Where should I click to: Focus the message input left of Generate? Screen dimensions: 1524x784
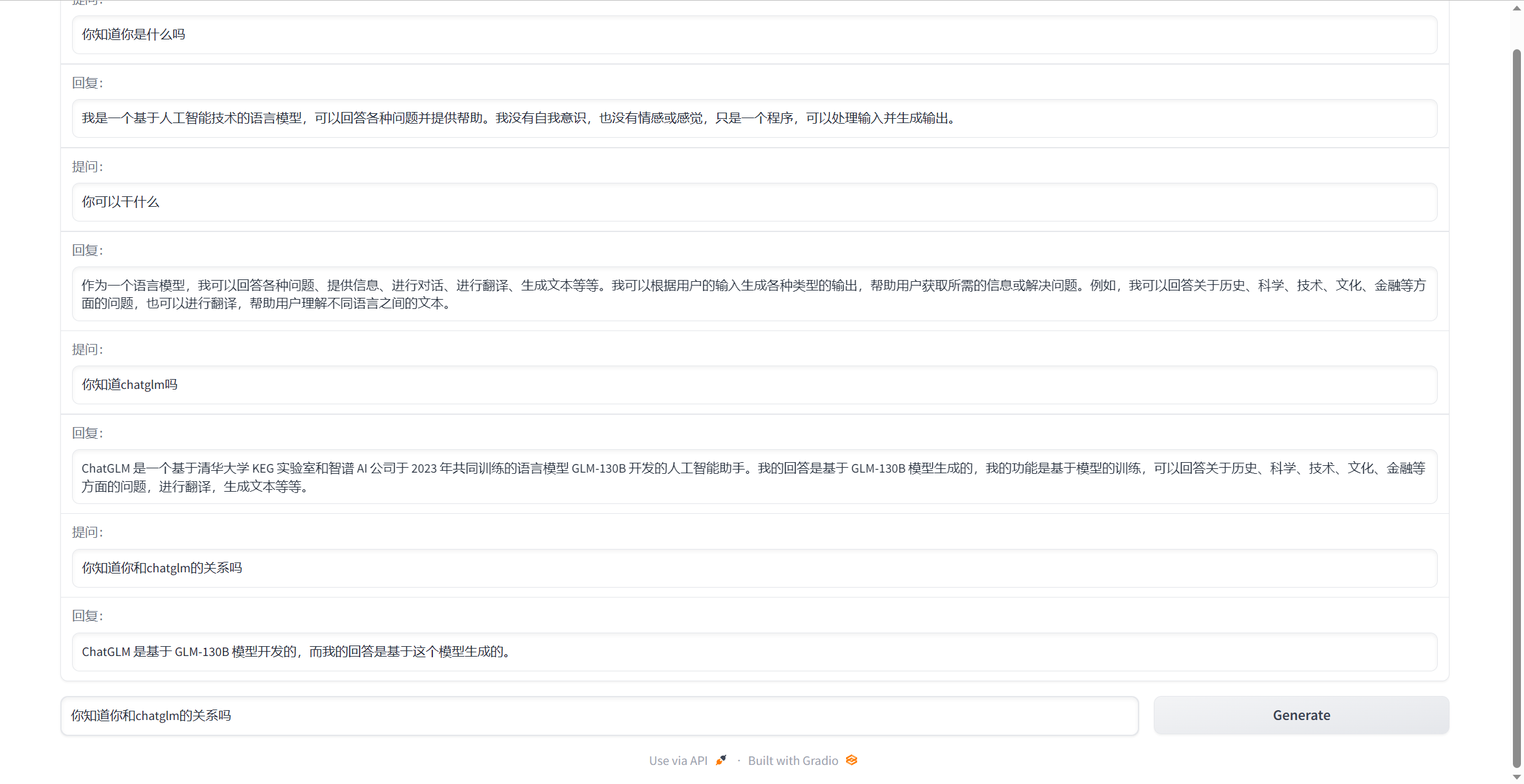599,716
